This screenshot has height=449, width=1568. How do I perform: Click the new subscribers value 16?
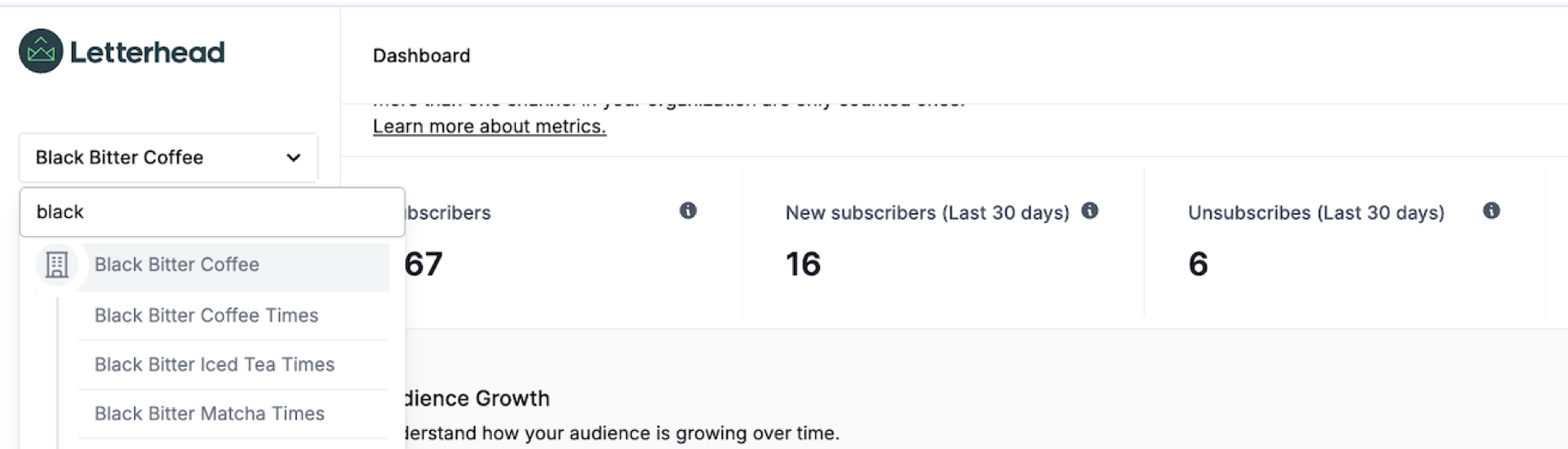click(803, 264)
